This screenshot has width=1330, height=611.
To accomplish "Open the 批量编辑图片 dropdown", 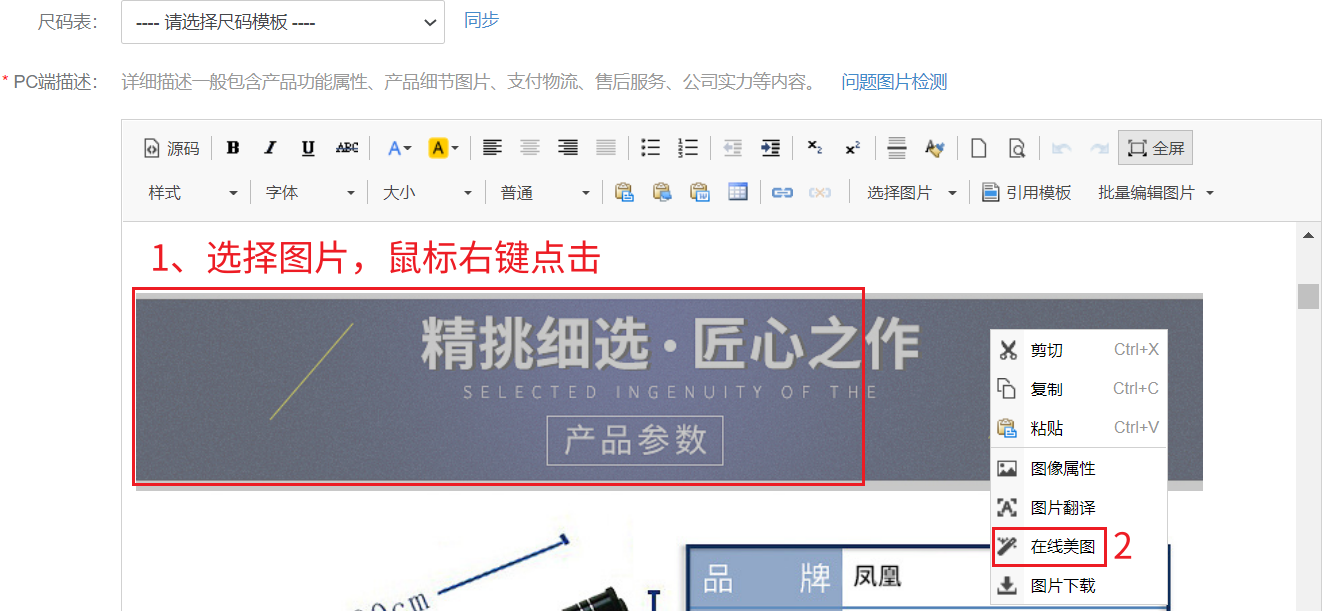I will point(1156,193).
